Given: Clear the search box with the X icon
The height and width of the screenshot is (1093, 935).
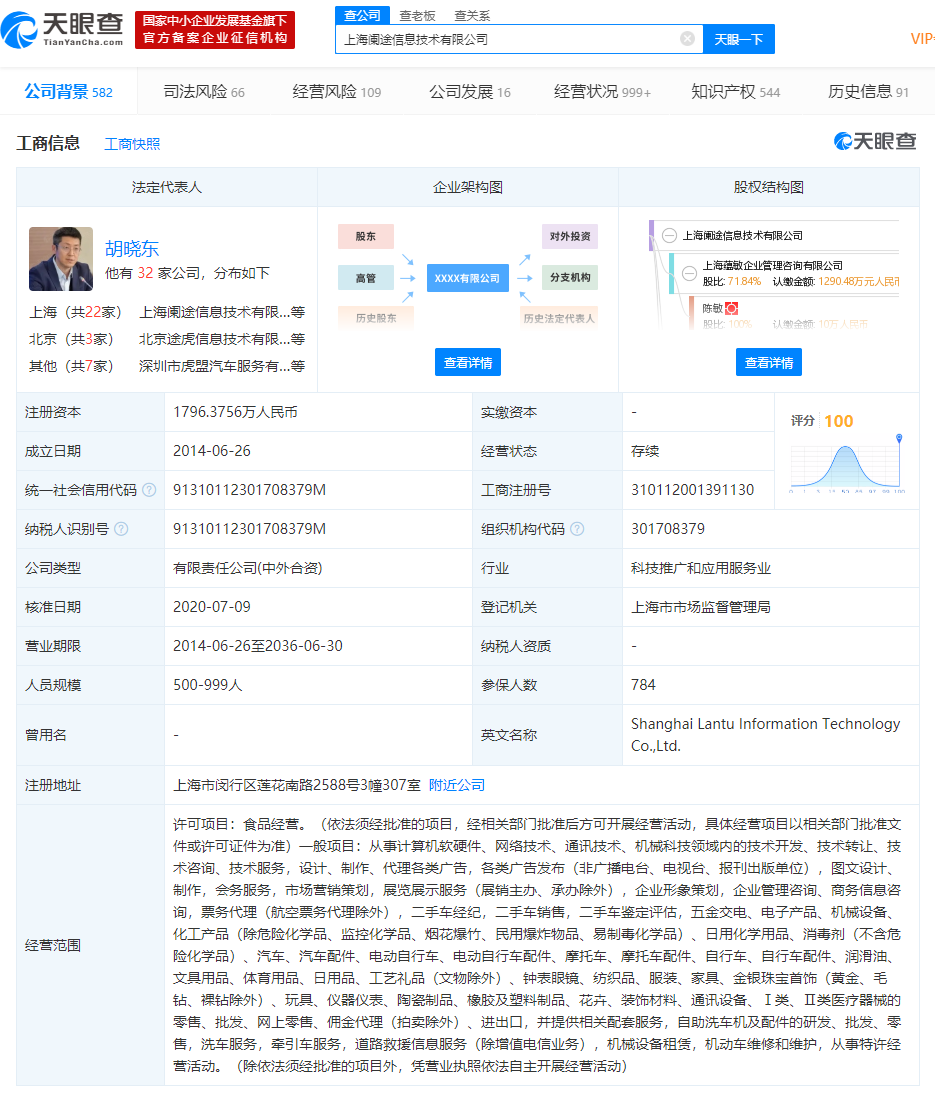Looking at the screenshot, I should 687,39.
